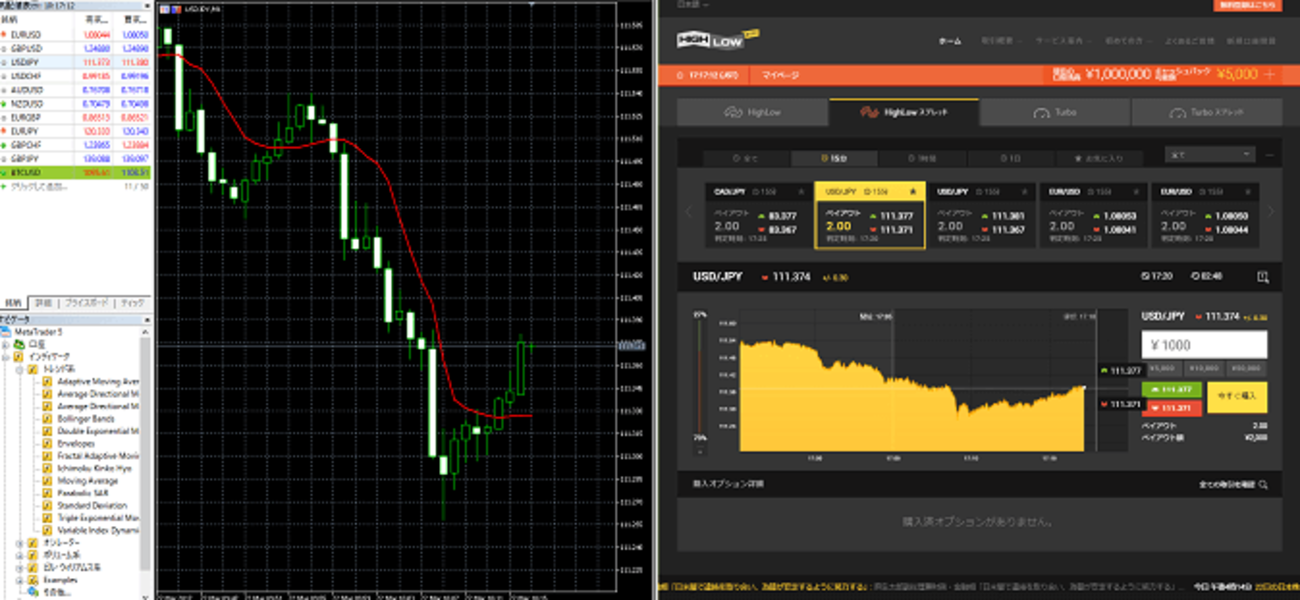Select highlighted USD/JPY 15-min option card

(x=870, y=215)
